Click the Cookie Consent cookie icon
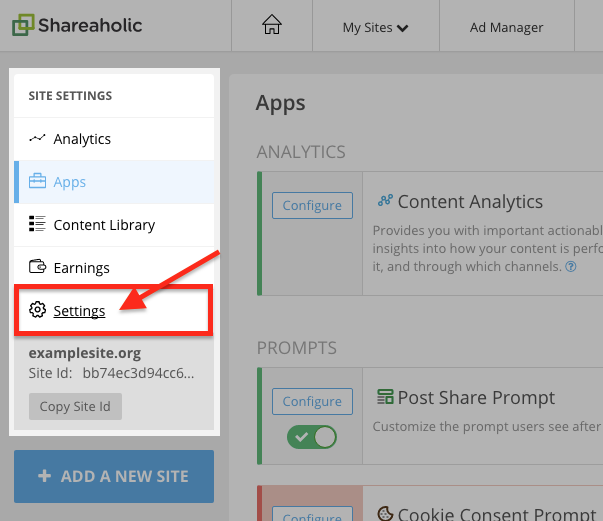This screenshot has height=521, width=603. [385, 514]
